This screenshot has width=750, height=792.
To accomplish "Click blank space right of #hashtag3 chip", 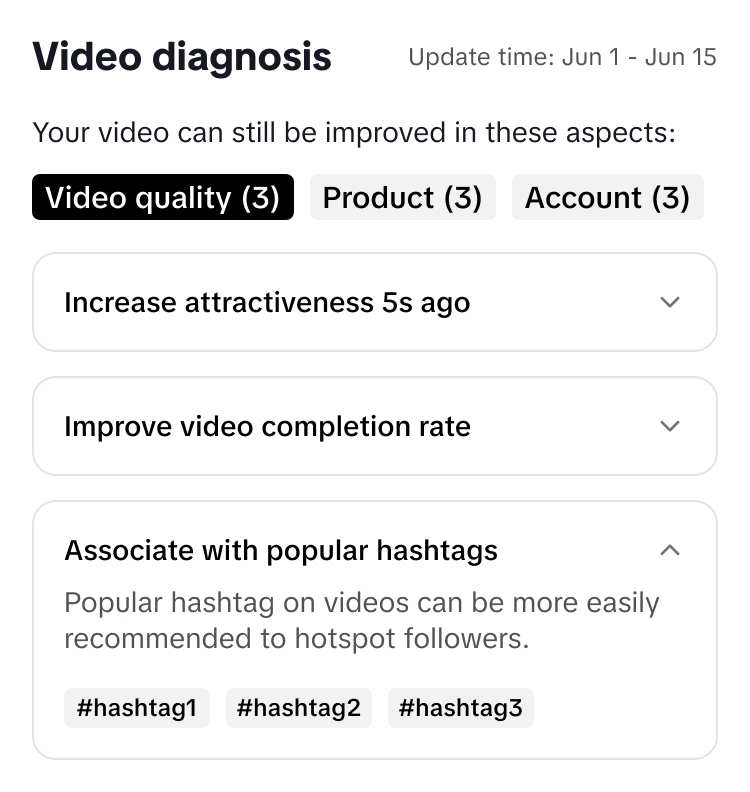I will (620, 708).
